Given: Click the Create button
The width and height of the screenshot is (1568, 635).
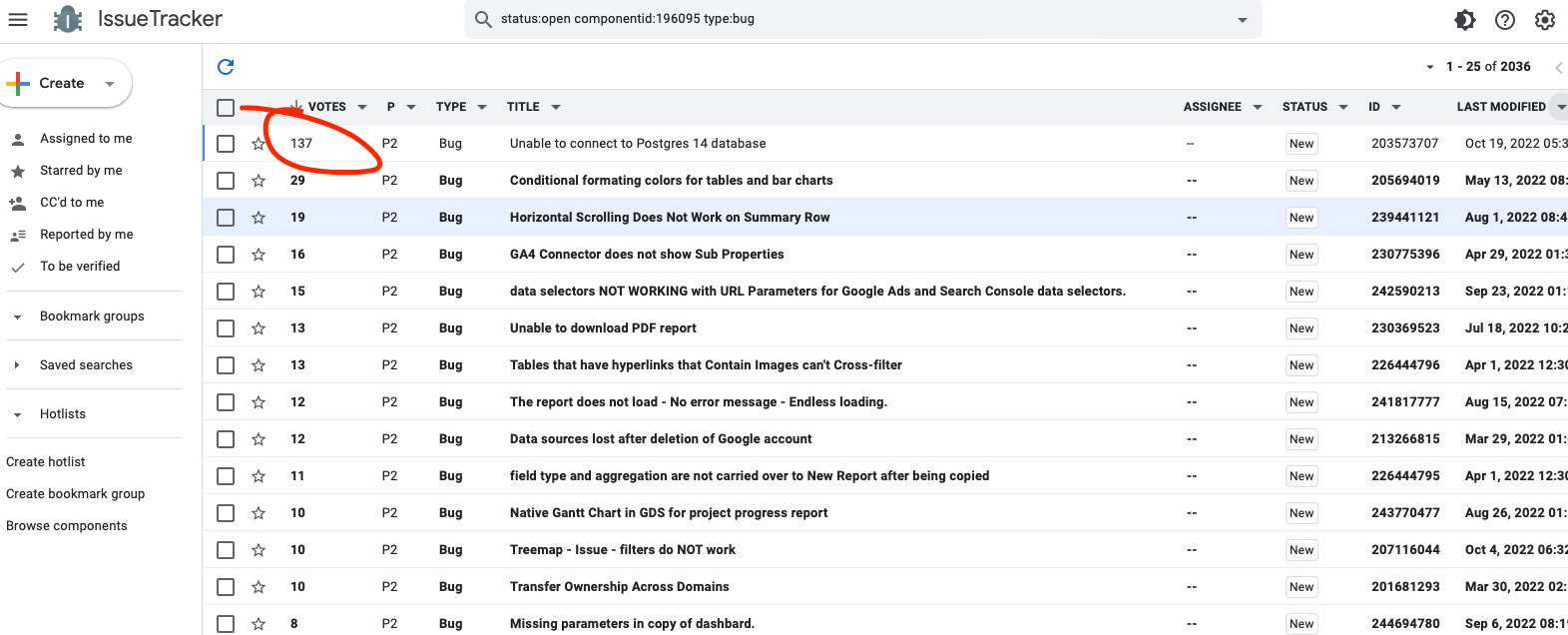Looking at the screenshot, I should click(x=62, y=84).
